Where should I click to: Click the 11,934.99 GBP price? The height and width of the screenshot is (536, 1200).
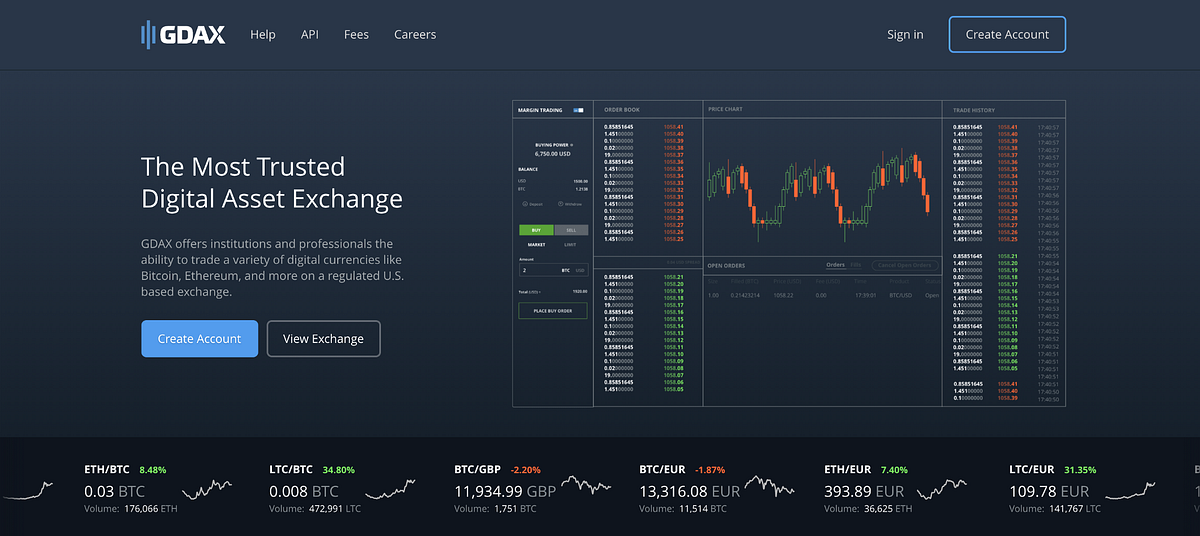tap(505, 491)
